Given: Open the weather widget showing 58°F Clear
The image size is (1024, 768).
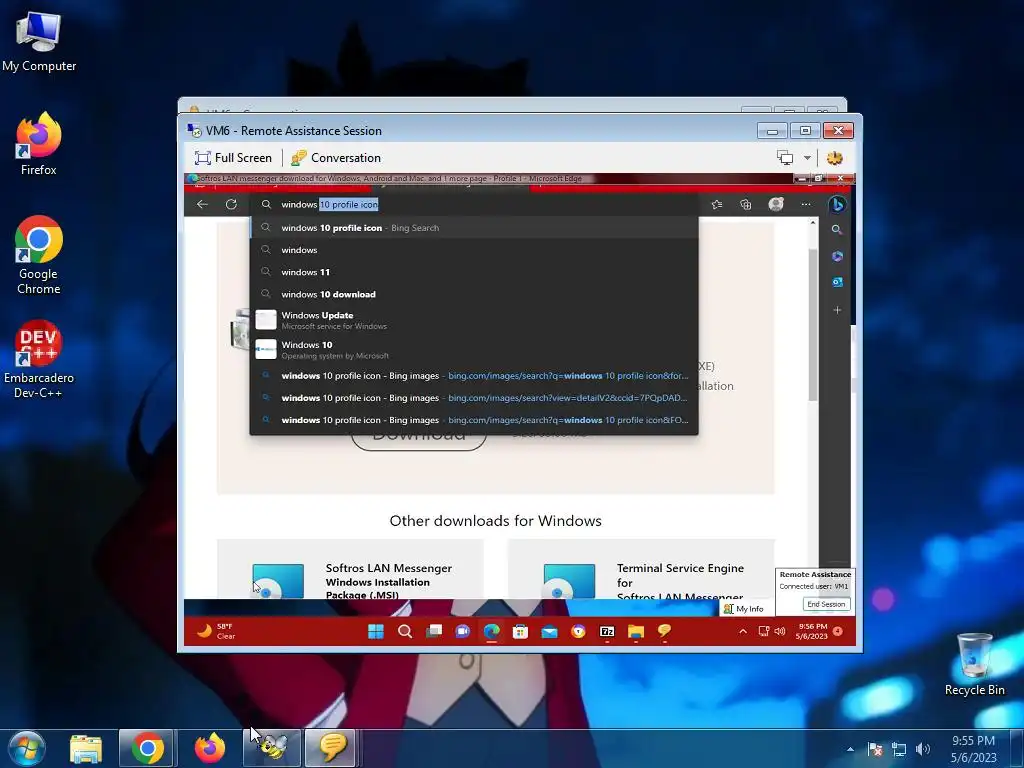Looking at the screenshot, I should pyautogui.click(x=217, y=631).
